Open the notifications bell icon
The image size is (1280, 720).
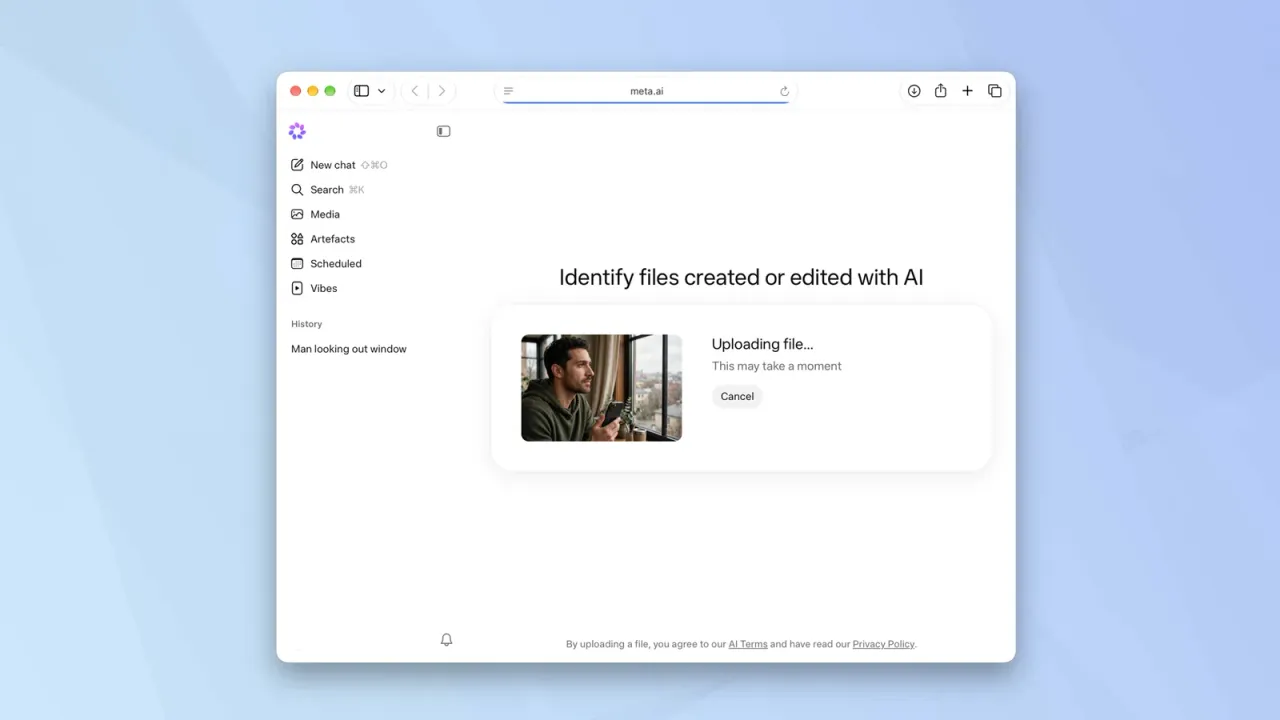coord(447,640)
